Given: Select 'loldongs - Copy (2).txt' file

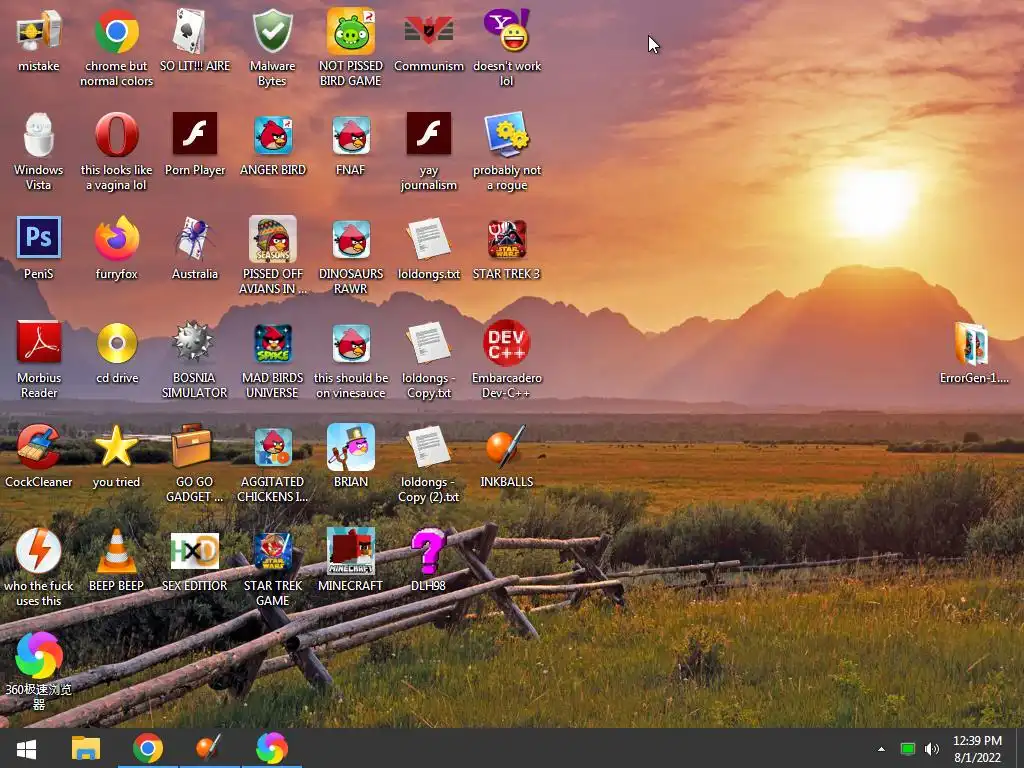Looking at the screenshot, I should 428,447.
